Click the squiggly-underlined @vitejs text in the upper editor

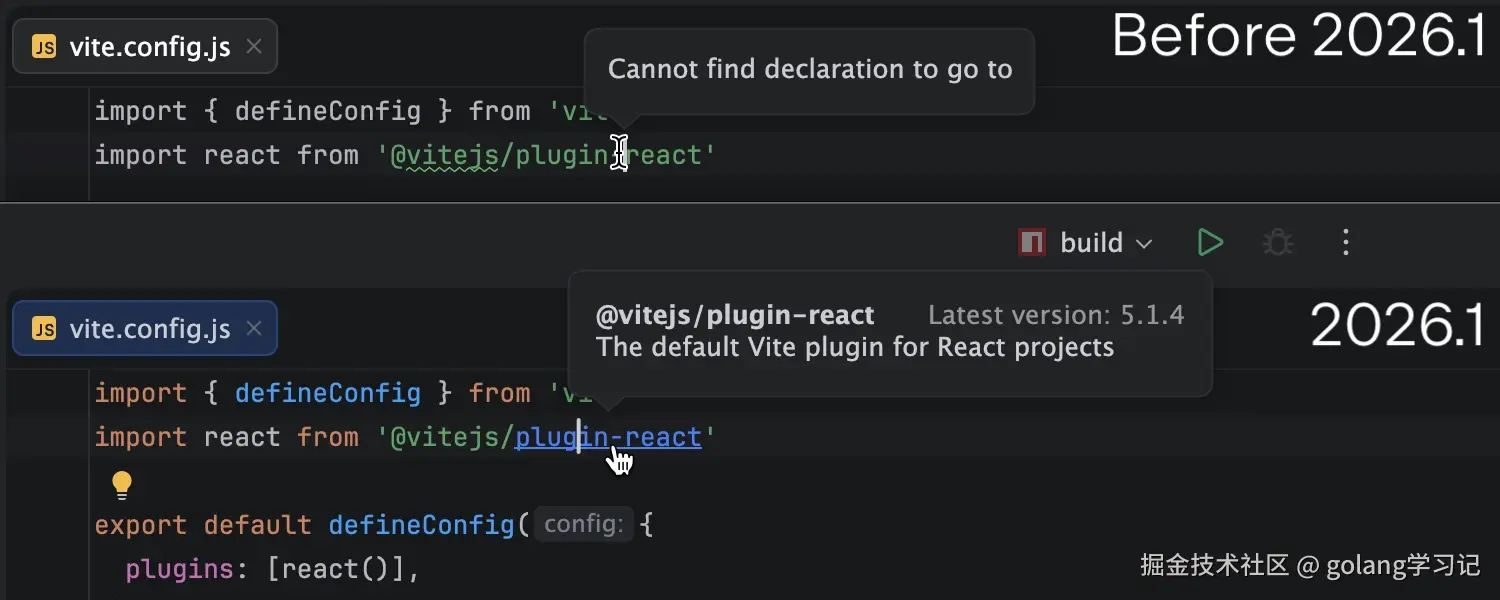coord(446,156)
